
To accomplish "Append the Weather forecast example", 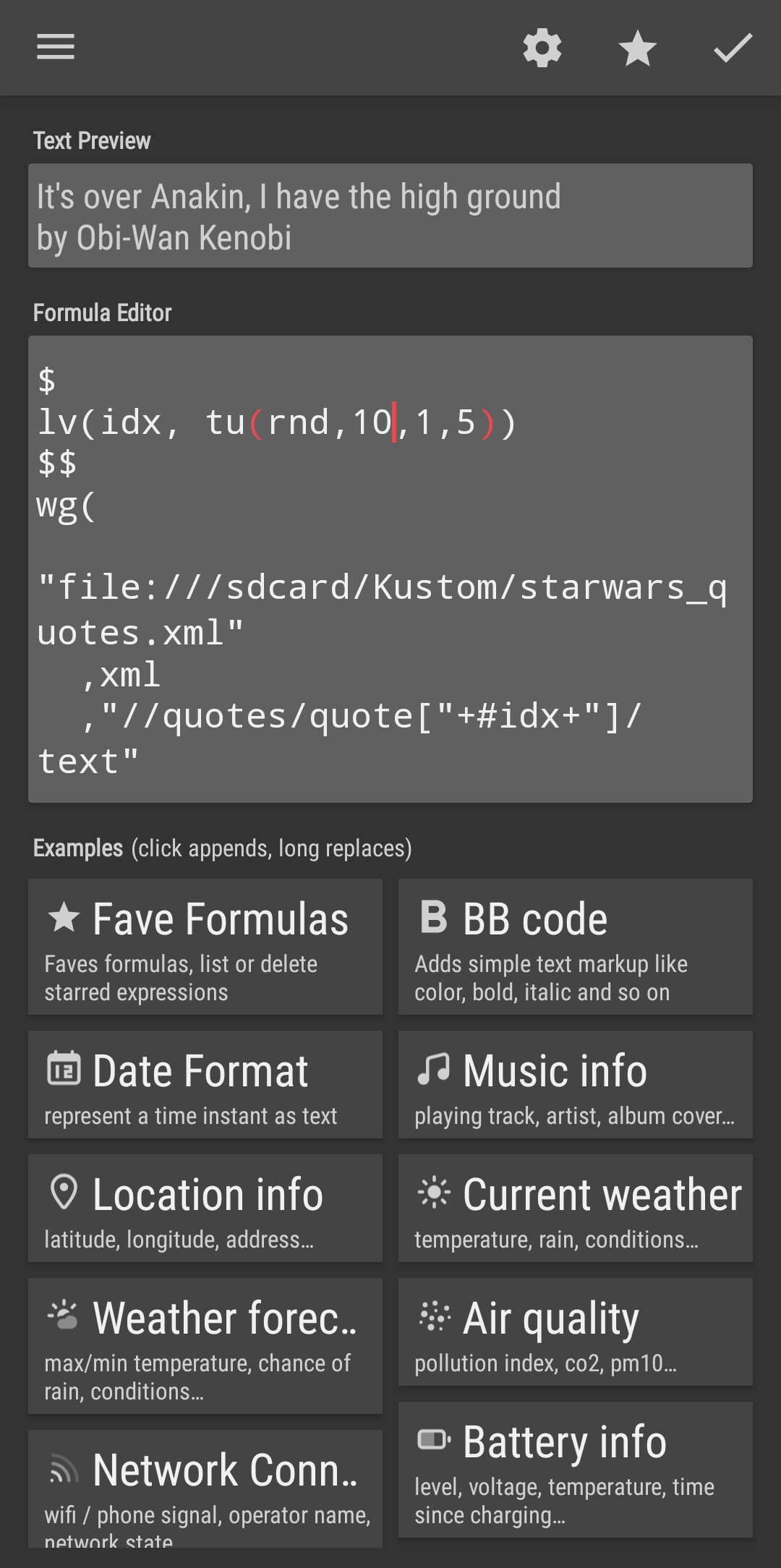I will 205,1345.
